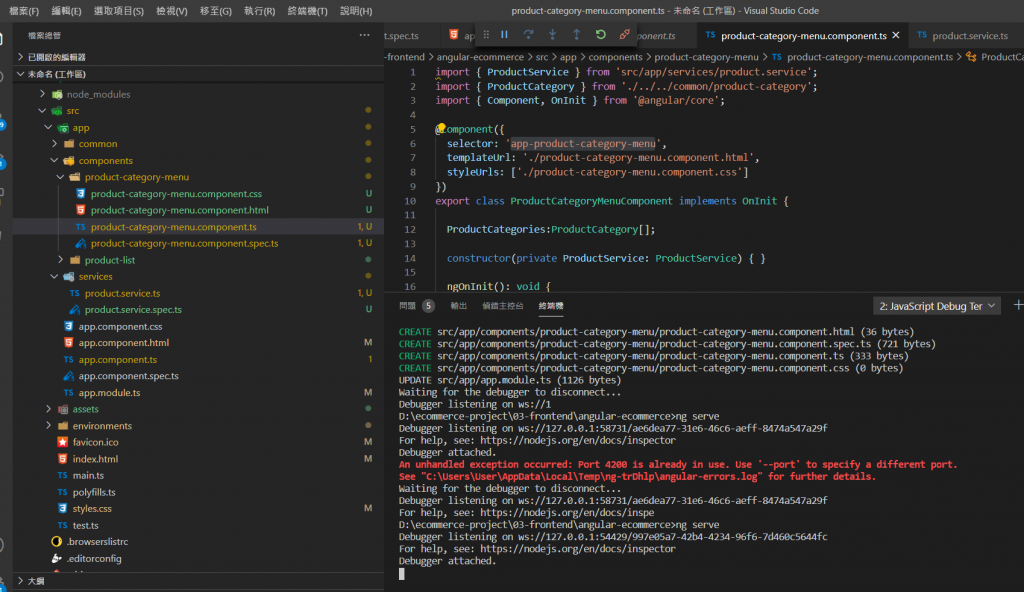The image size is (1024, 592).
Task: Expand the node_modules folder
Action: coord(98,94)
